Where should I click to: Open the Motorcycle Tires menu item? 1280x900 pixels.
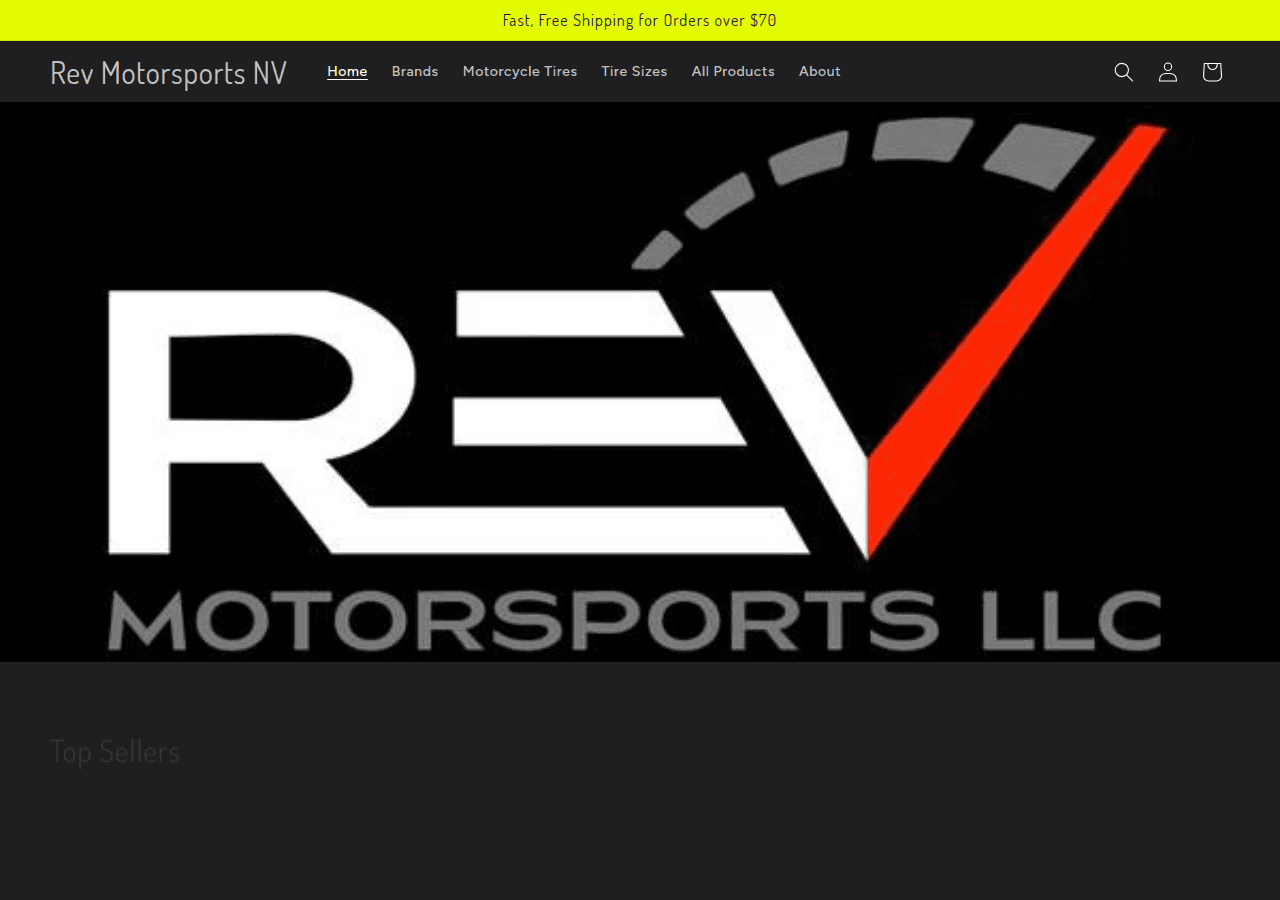pyautogui.click(x=520, y=71)
